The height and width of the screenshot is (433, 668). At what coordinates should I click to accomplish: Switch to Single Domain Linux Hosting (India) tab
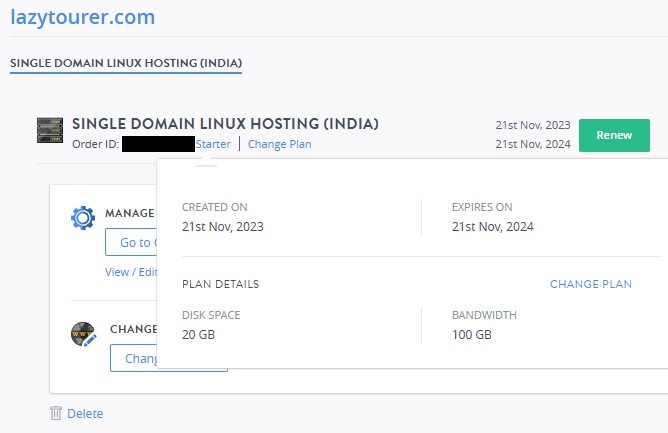[125, 63]
